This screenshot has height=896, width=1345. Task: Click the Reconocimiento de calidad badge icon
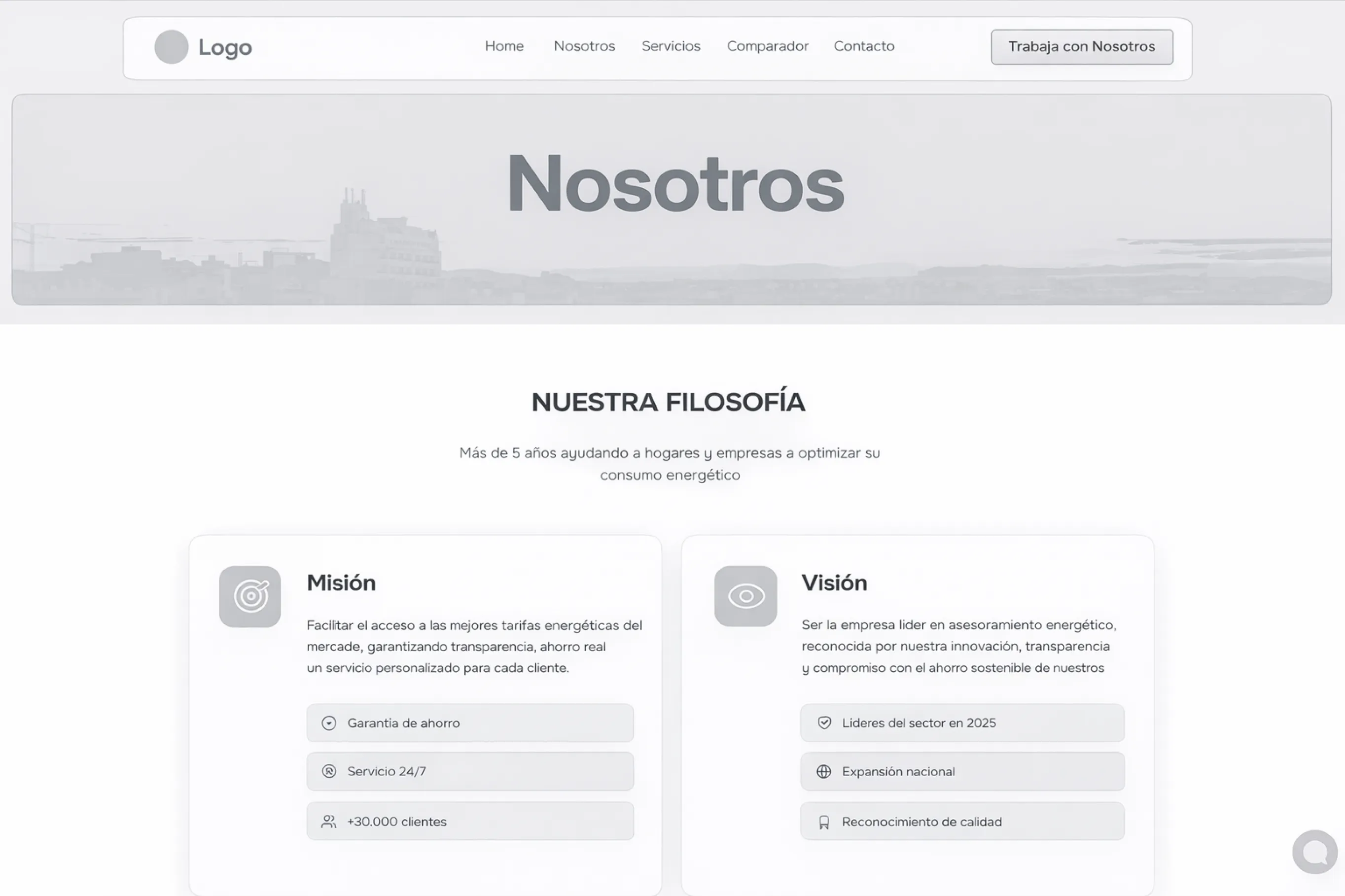point(824,822)
